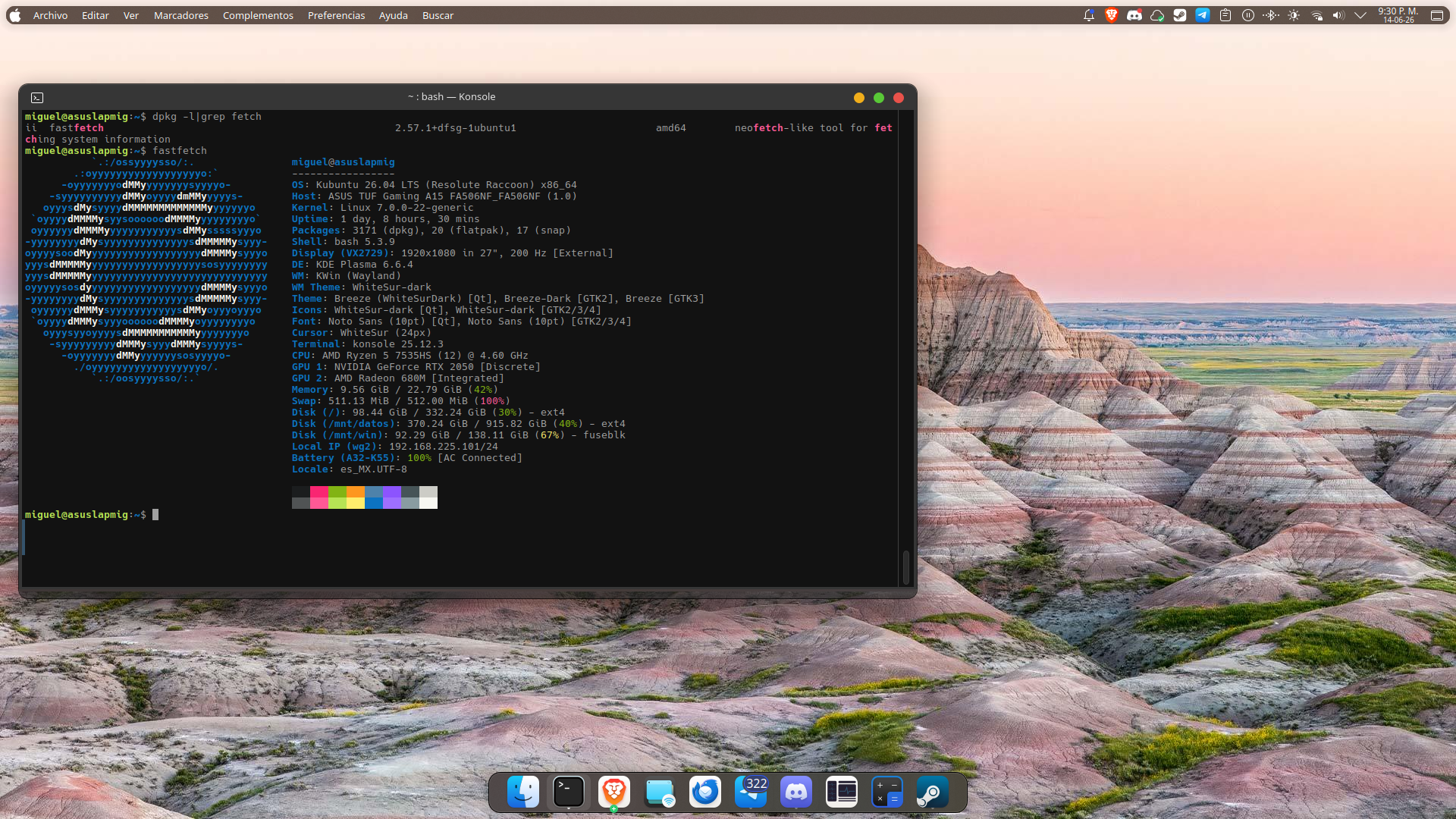Click the Konsole terminal icon in title bar
The width and height of the screenshot is (1456, 819).
37,98
